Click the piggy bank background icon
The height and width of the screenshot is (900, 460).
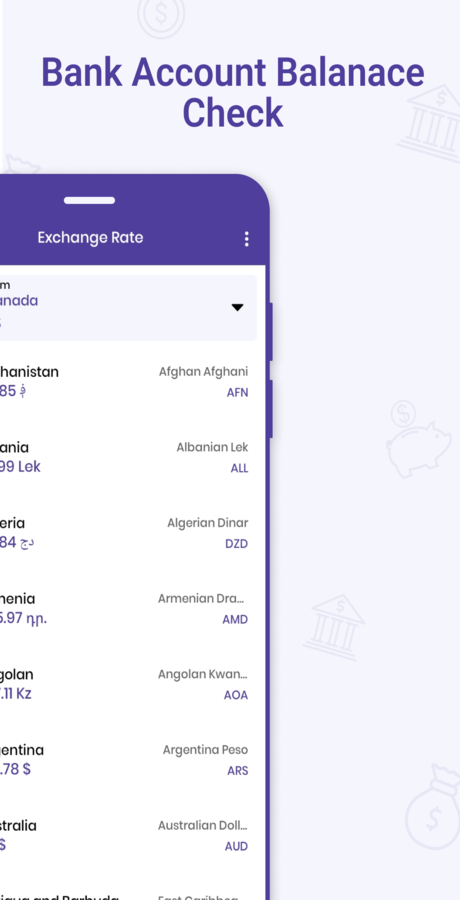[418, 439]
